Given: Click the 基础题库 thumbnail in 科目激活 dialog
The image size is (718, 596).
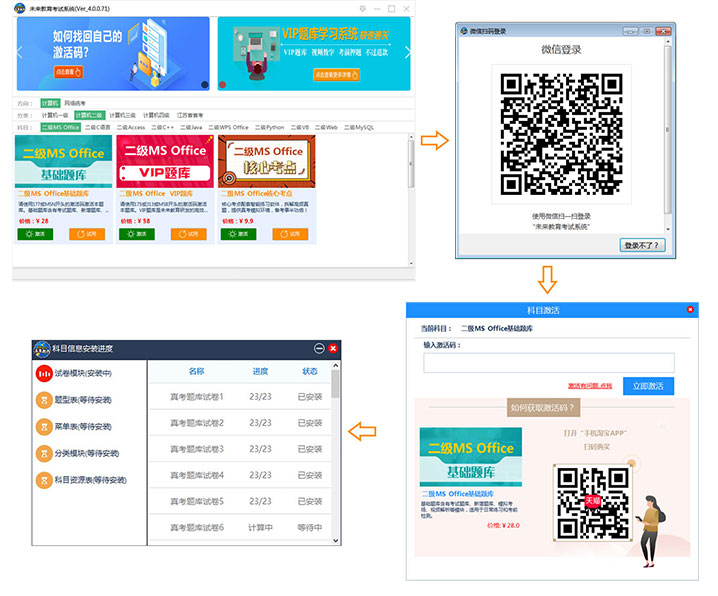Looking at the screenshot, I should [x=471, y=457].
